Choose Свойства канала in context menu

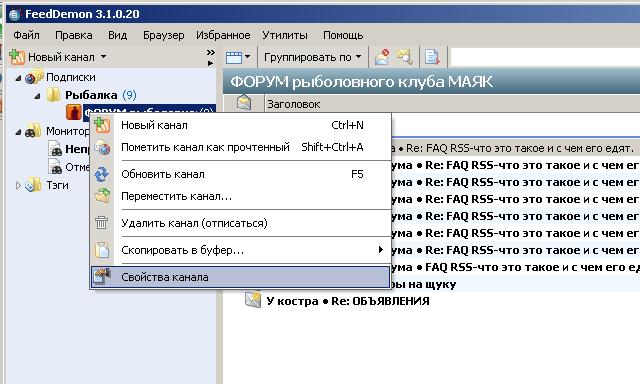pos(241,277)
